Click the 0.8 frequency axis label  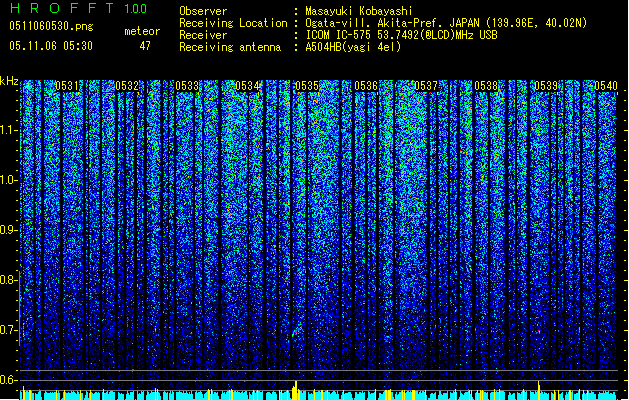(x=9, y=280)
